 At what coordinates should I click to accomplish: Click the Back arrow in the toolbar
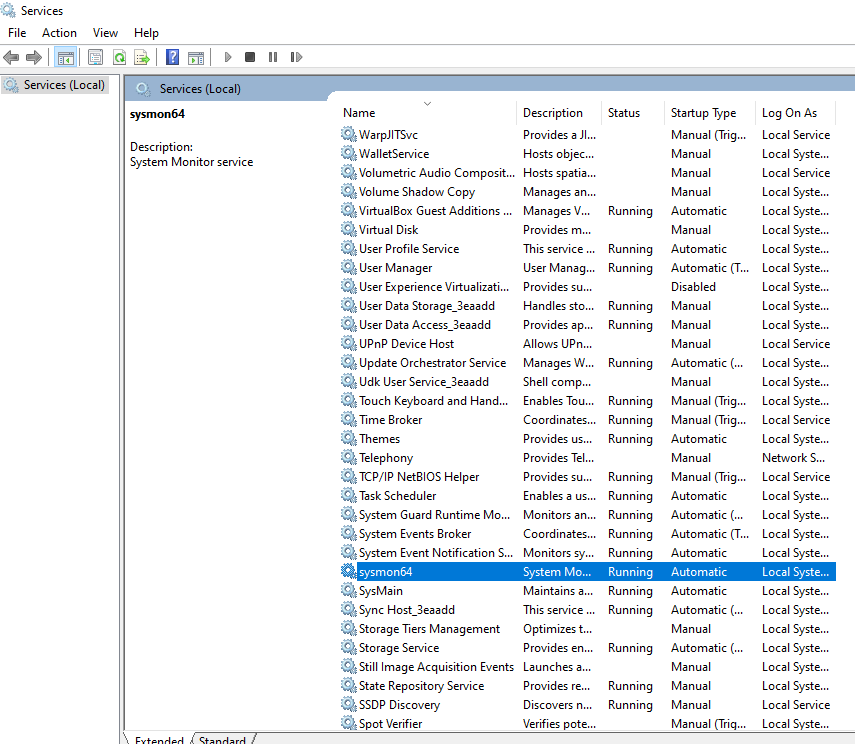pyautogui.click(x=12, y=58)
